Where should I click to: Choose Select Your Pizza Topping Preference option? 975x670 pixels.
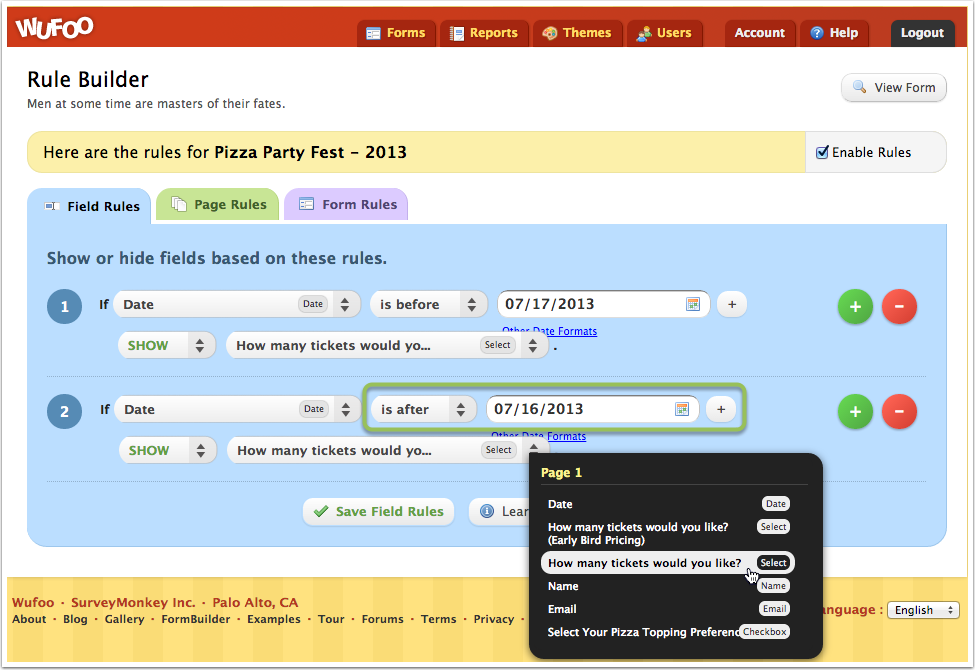[668, 632]
